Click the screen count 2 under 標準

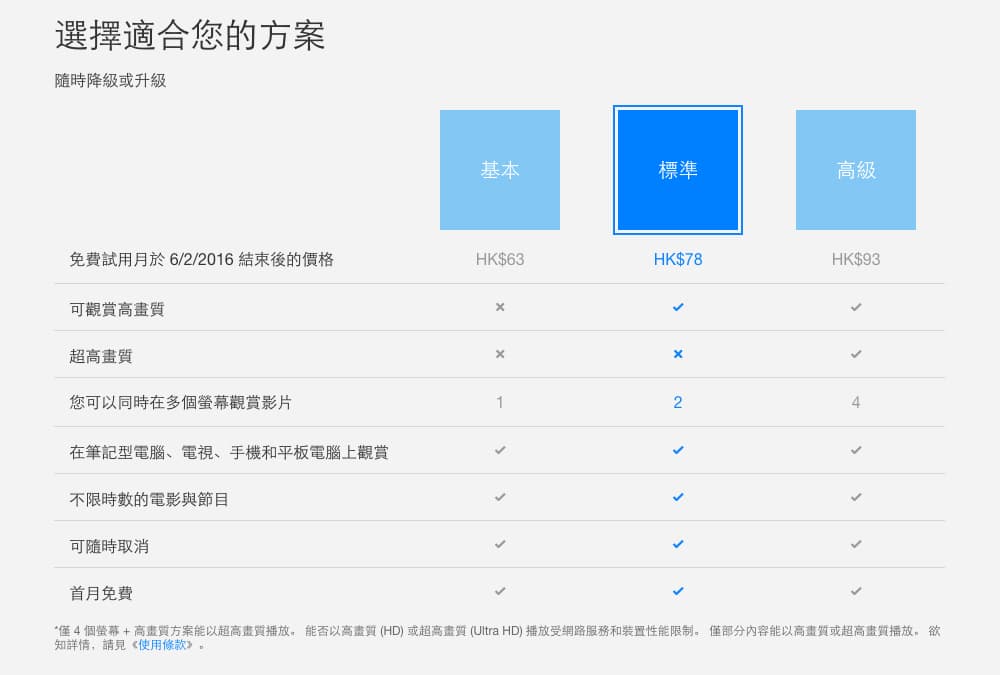click(x=678, y=402)
